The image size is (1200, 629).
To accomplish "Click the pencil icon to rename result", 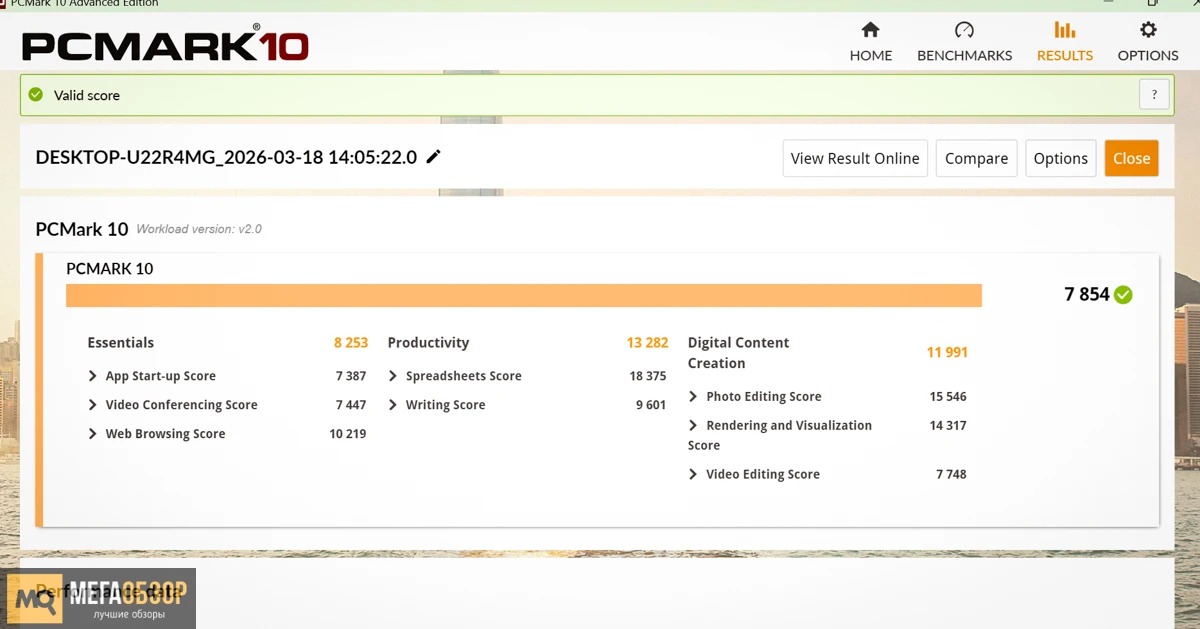I will (433, 157).
